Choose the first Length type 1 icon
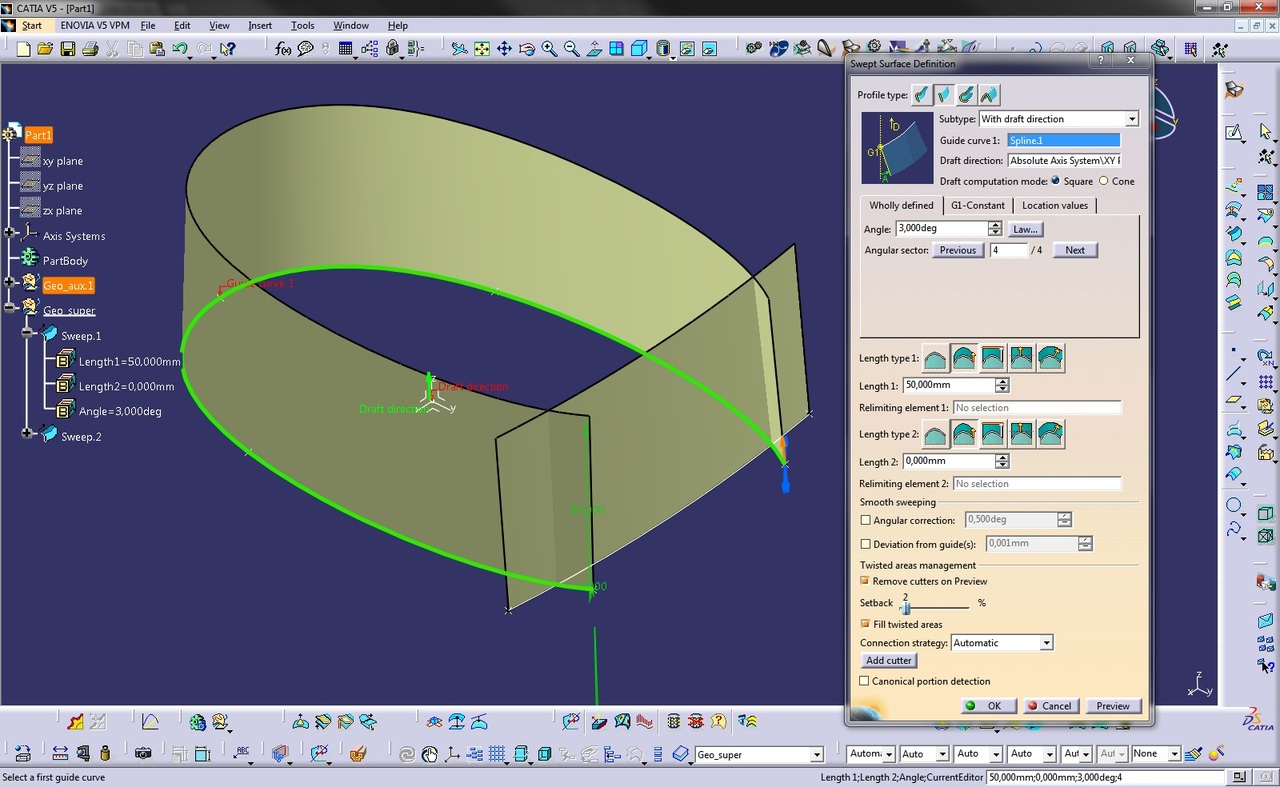Screen dimensions: 1280x787 pyautogui.click(x=935, y=358)
